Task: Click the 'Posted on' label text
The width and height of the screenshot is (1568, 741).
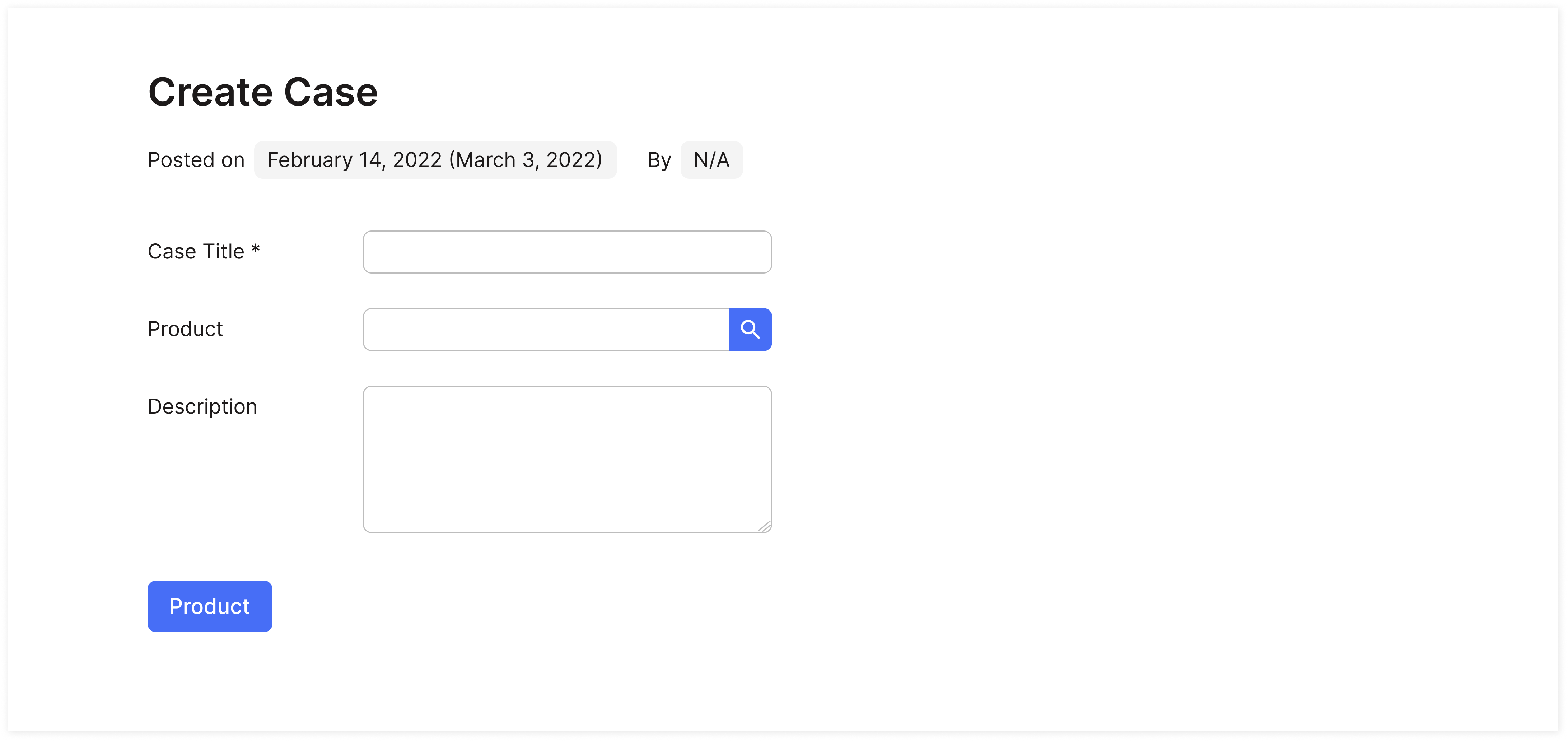Action: click(x=196, y=159)
